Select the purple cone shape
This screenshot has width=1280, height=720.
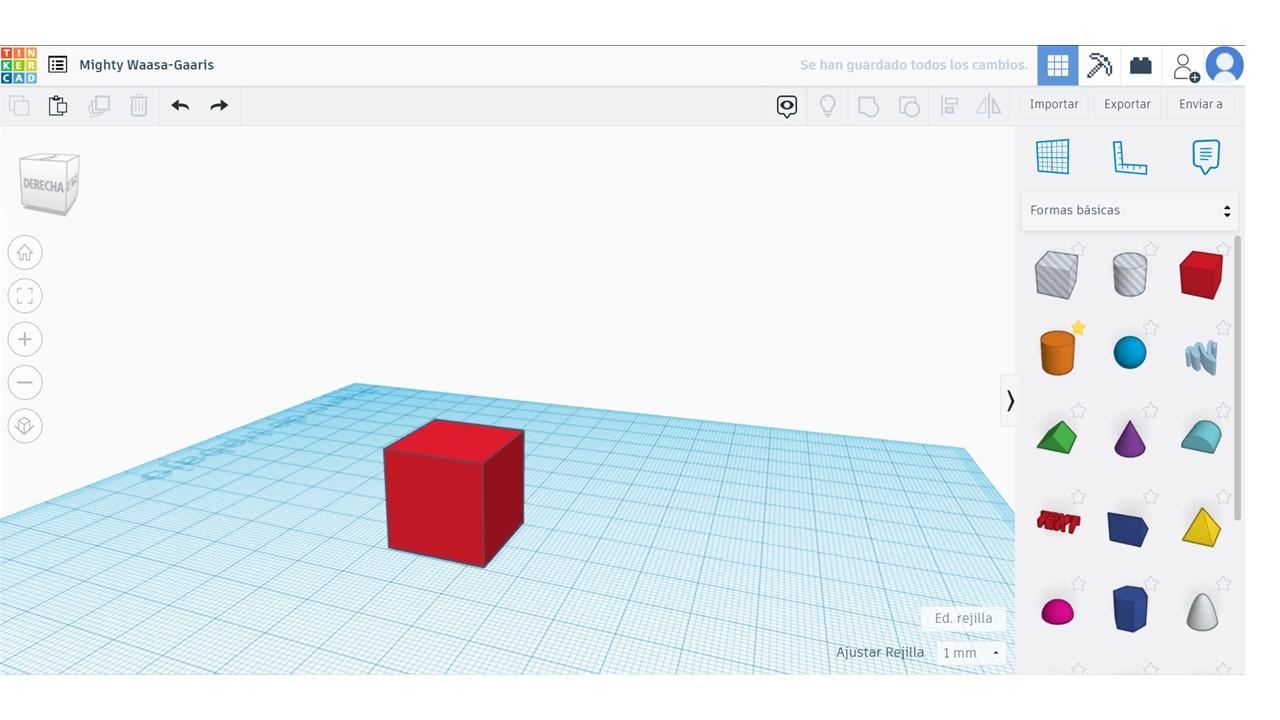[x=1130, y=439]
